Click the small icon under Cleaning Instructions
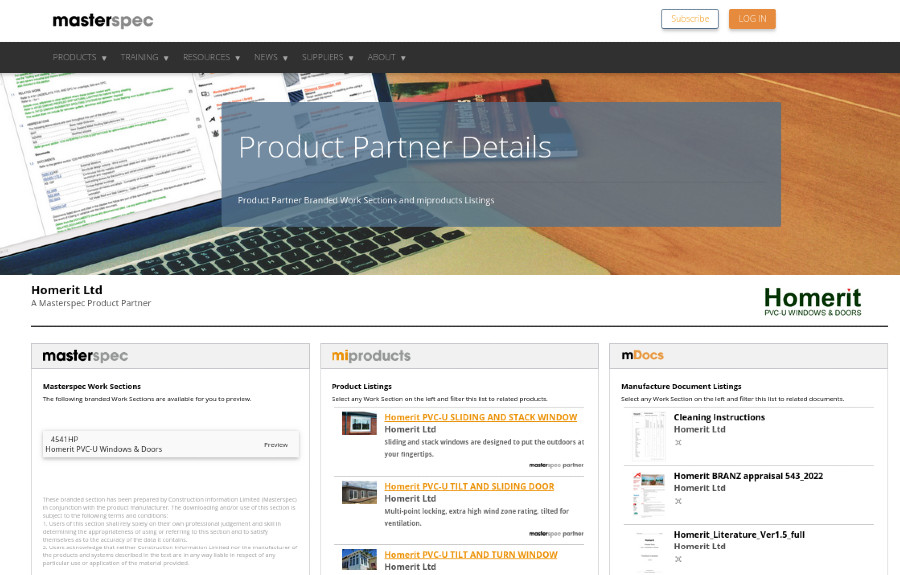This screenshot has width=900, height=575. 677,442
